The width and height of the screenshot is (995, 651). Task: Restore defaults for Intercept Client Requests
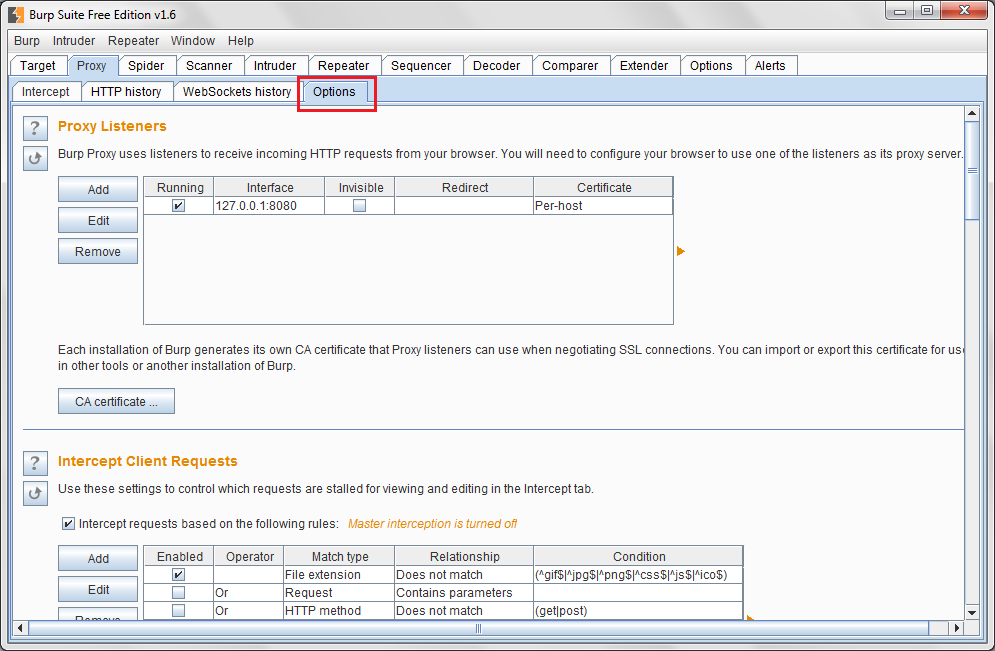coord(35,493)
